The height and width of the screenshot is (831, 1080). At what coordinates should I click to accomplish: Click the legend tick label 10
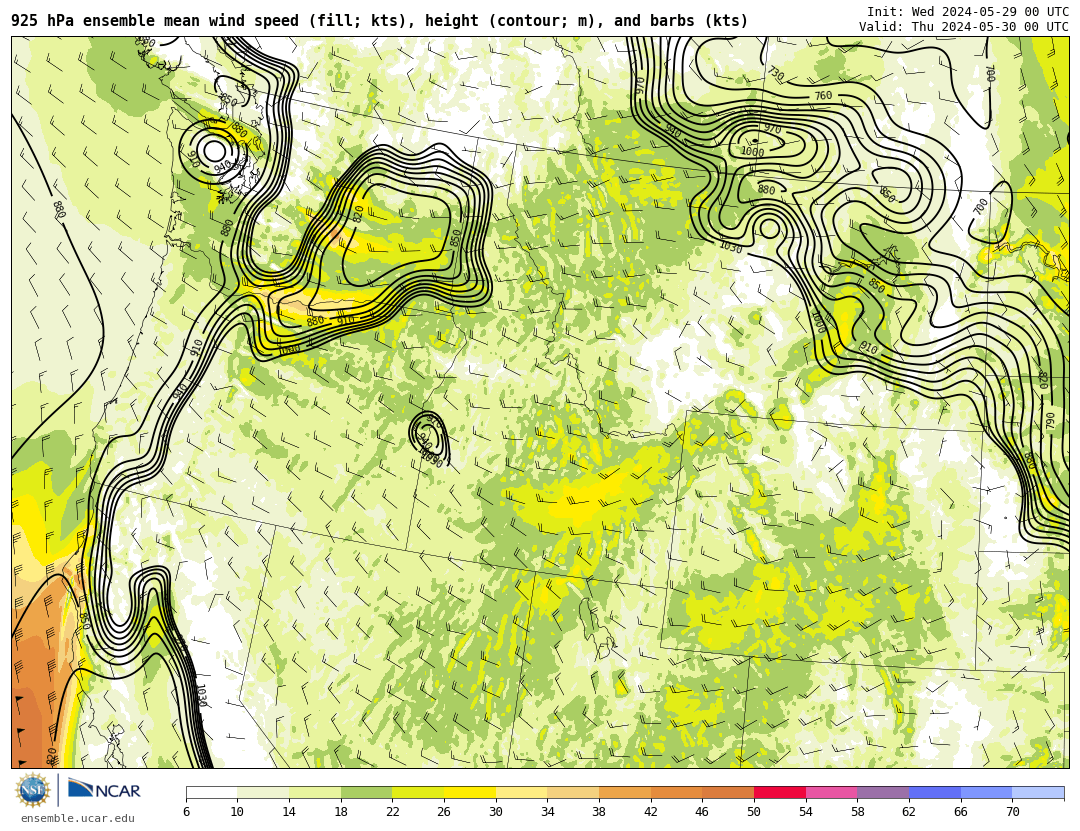[237, 812]
